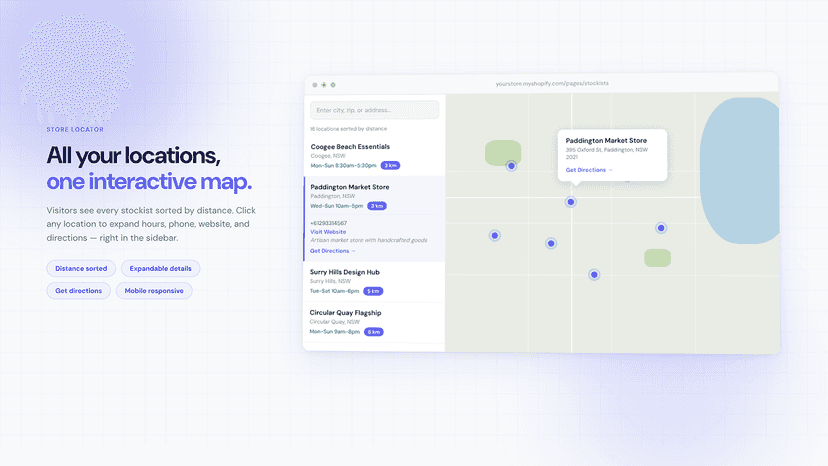Click Tue-Sat 10am-6pm hours text
Viewport: 828px width, 466px height.
coord(334,291)
